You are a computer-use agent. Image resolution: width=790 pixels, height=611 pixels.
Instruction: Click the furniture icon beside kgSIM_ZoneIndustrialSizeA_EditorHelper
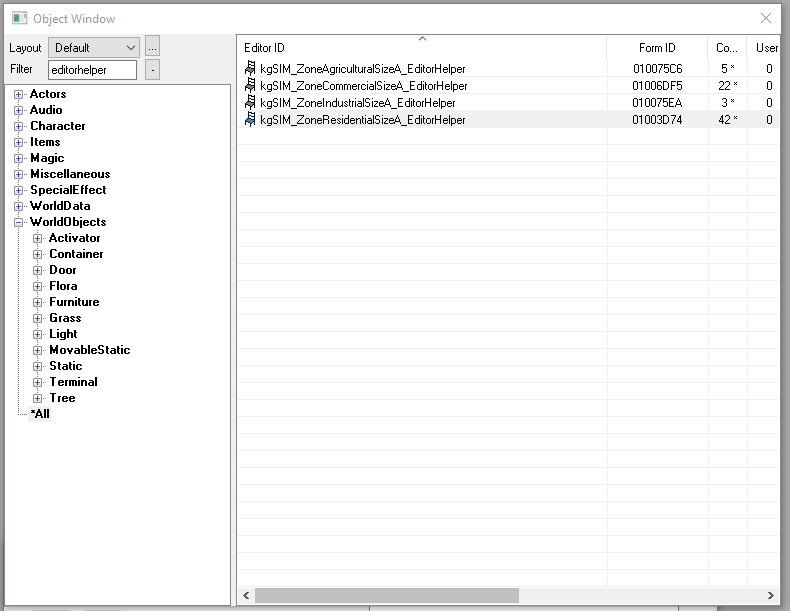point(250,102)
